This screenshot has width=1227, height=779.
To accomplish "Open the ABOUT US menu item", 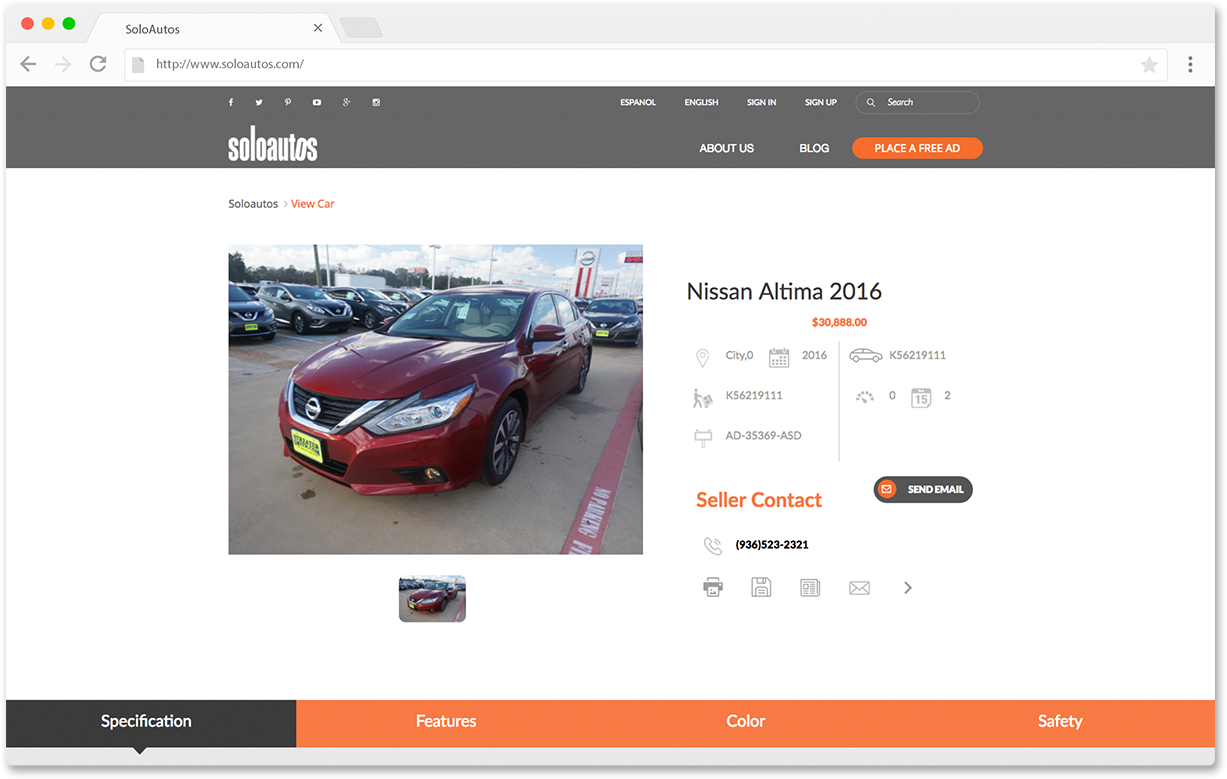I will click(727, 148).
